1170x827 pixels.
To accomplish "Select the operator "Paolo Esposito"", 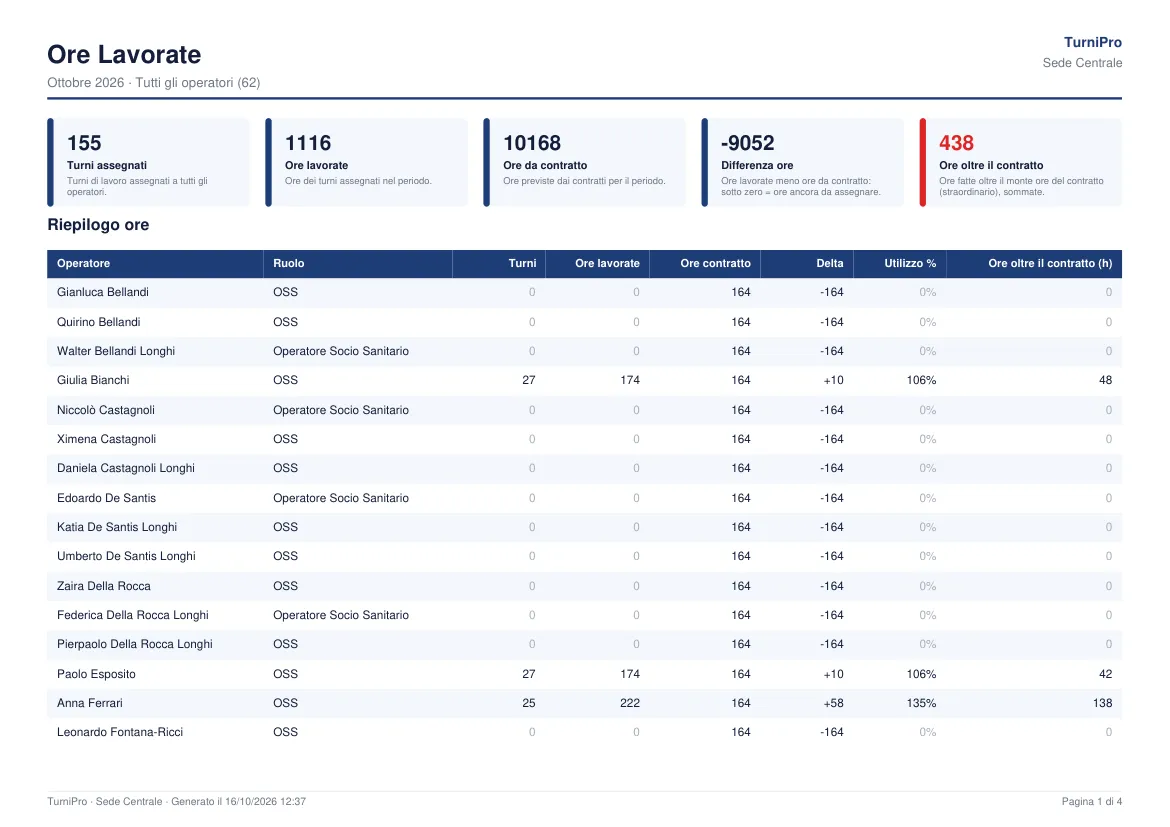I will (x=96, y=674).
